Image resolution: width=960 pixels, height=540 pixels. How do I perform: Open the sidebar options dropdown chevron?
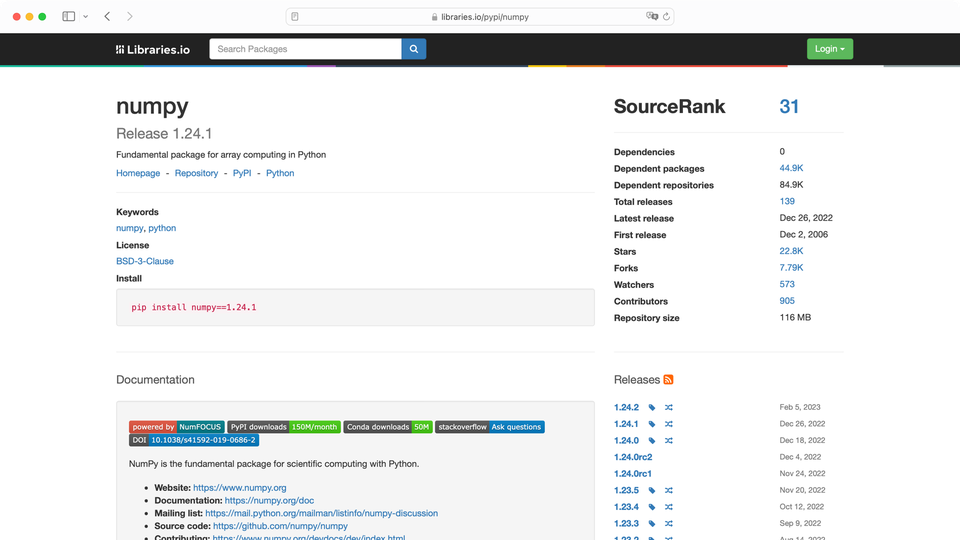86,17
